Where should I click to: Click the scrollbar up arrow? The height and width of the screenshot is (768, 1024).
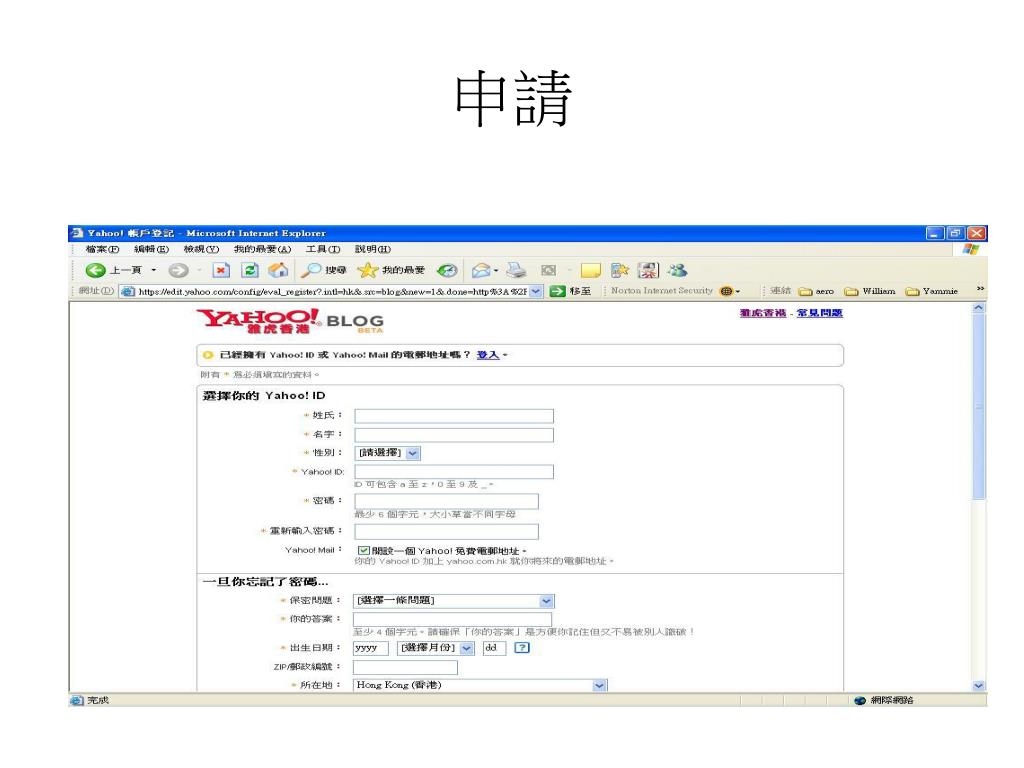tap(978, 308)
